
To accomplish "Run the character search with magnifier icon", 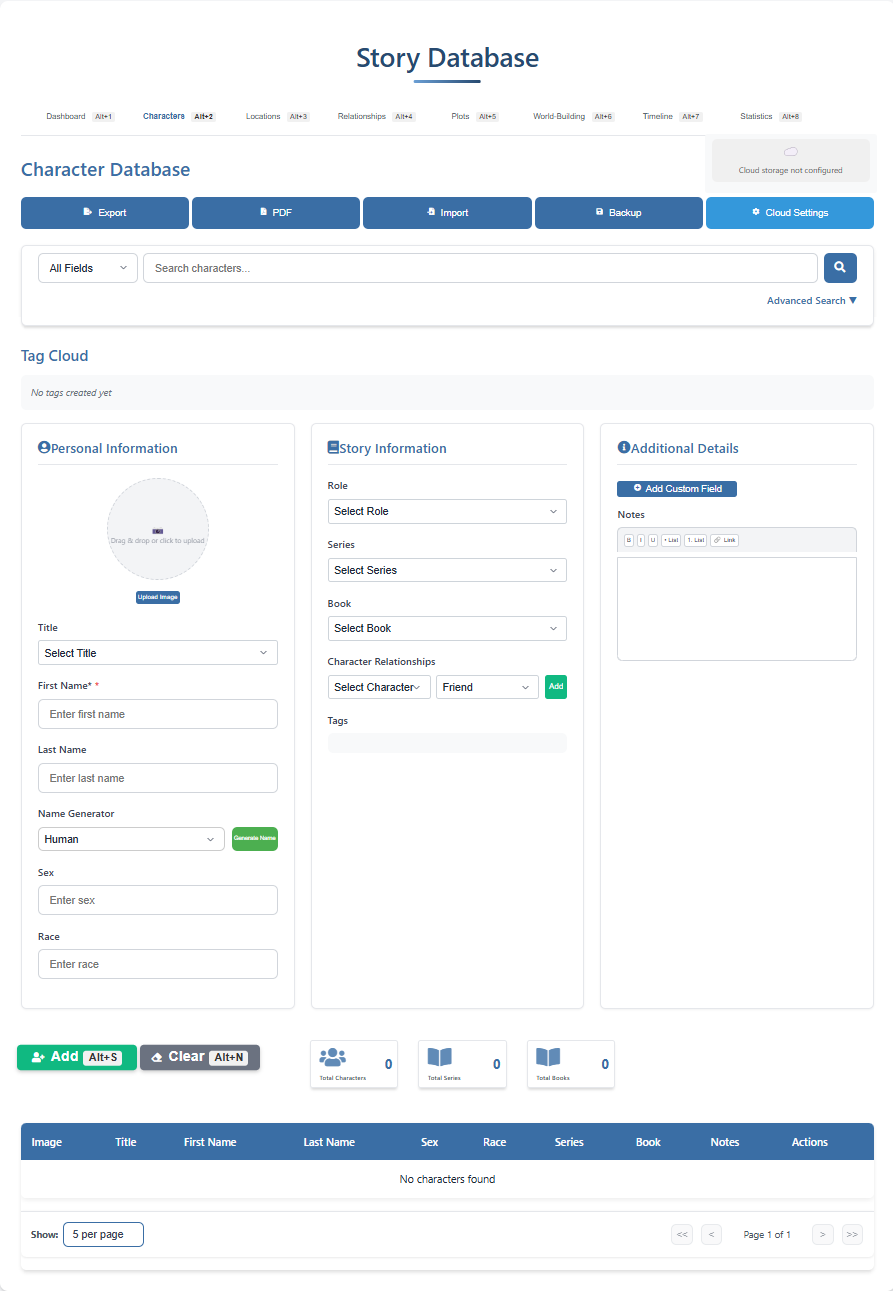I will click(840, 267).
